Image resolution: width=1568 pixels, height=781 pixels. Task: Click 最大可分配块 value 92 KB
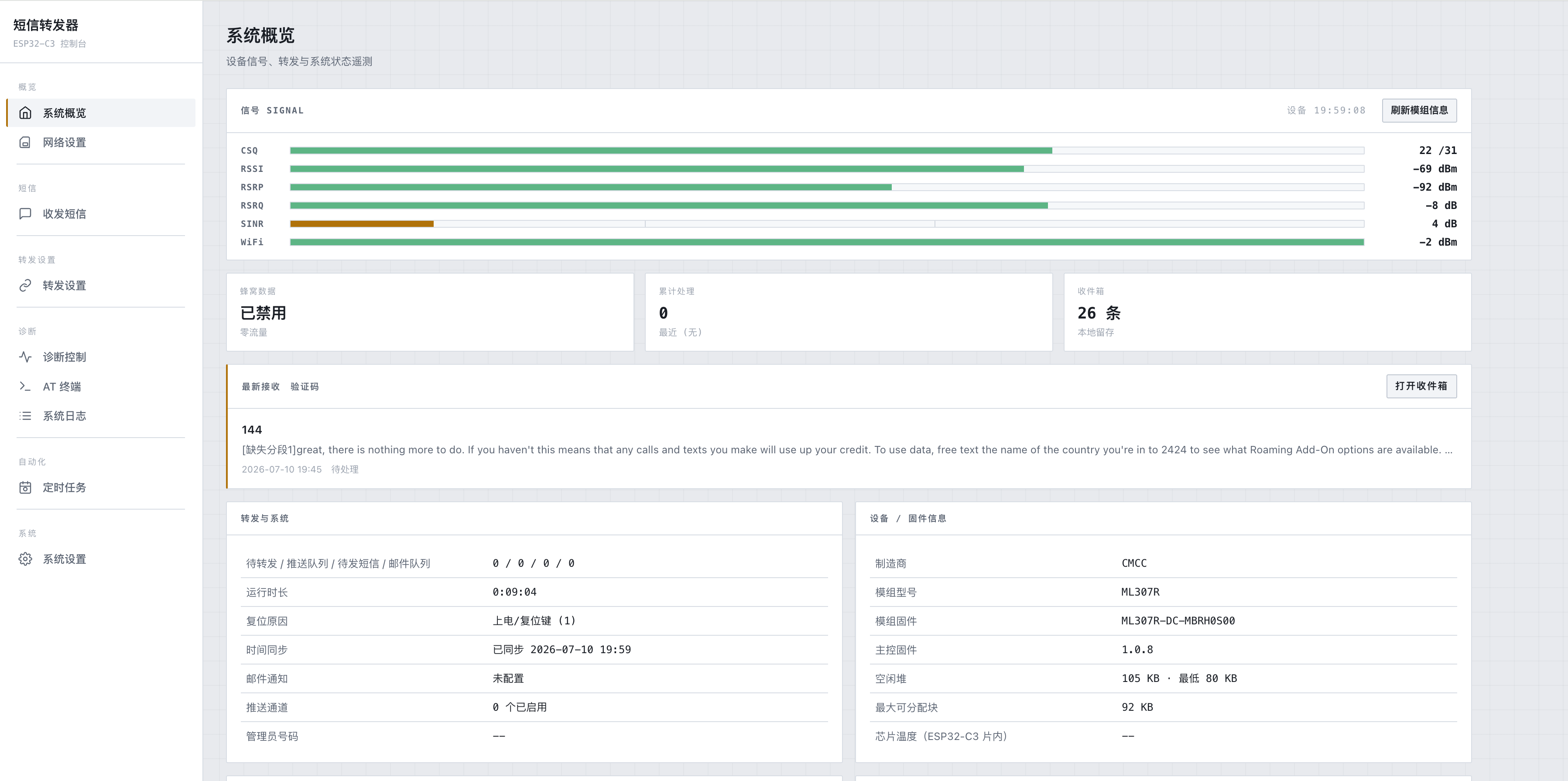point(1137,707)
